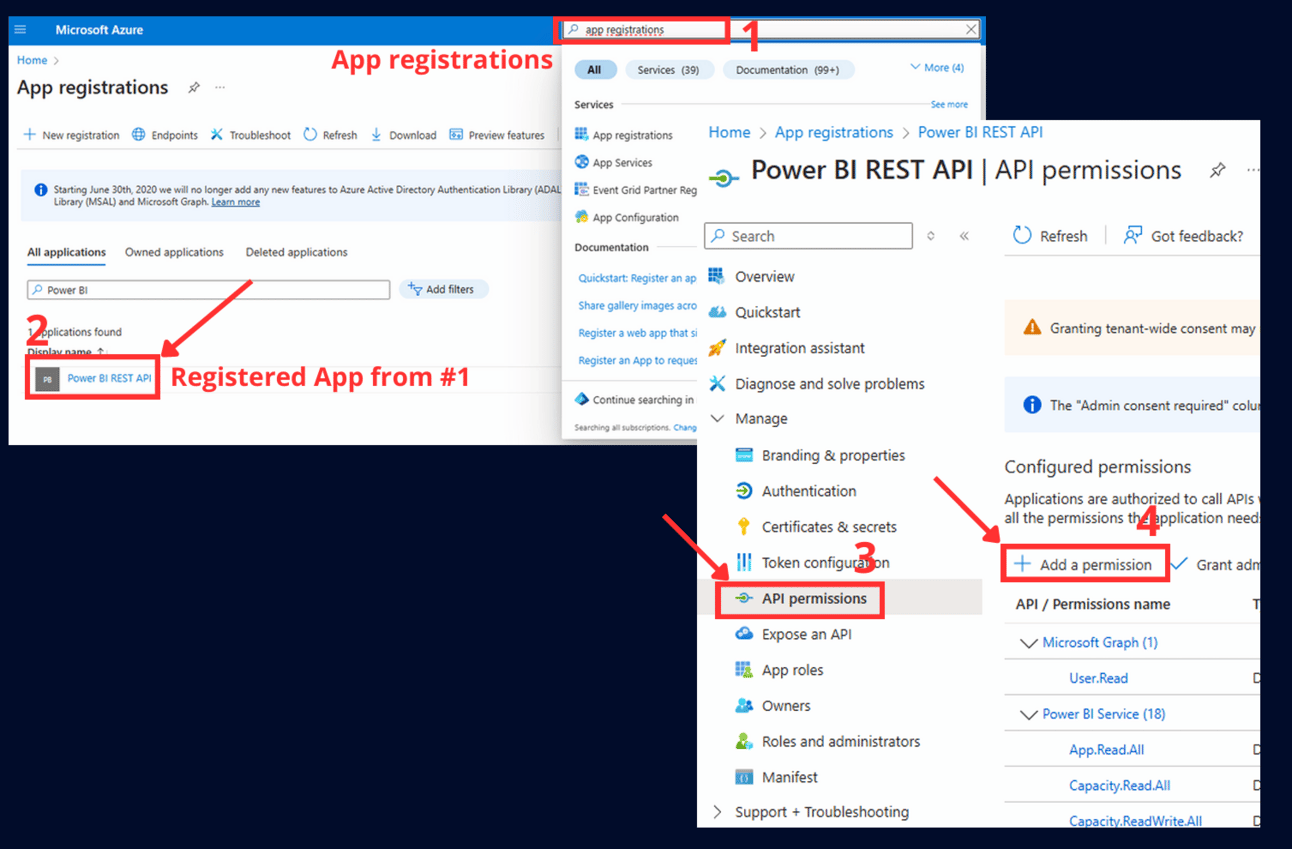The width and height of the screenshot is (1292, 849).
Task: Open the Power BI REST API application link
Action: 110,378
